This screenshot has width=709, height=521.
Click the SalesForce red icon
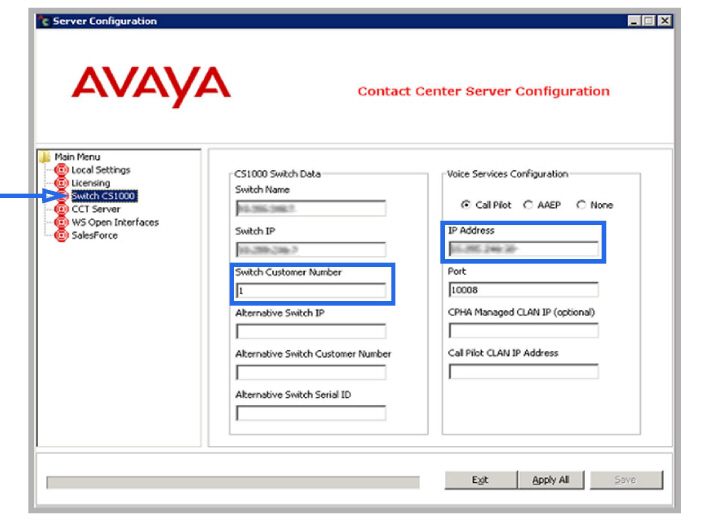(x=61, y=236)
